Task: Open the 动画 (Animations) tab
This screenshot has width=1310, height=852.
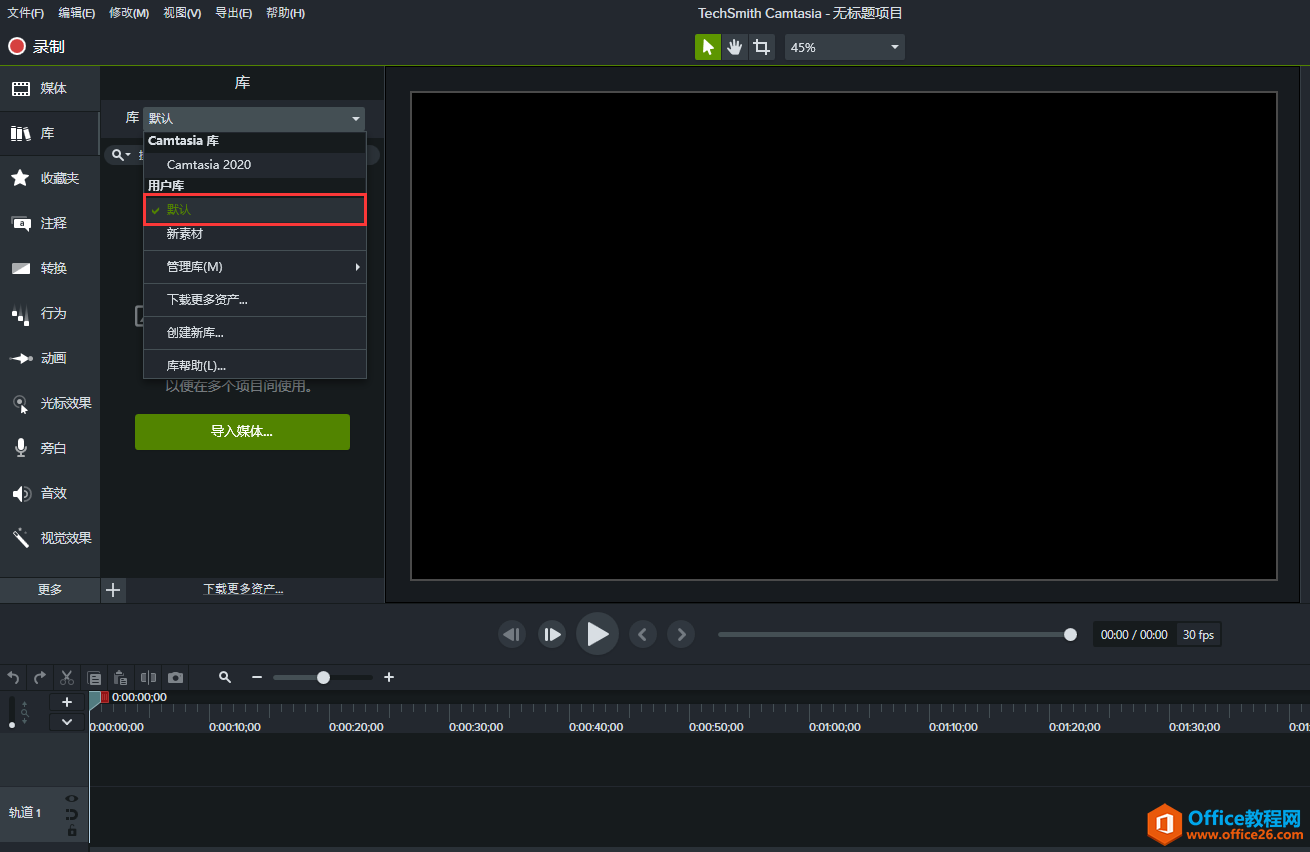Action: click(x=49, y=358)
